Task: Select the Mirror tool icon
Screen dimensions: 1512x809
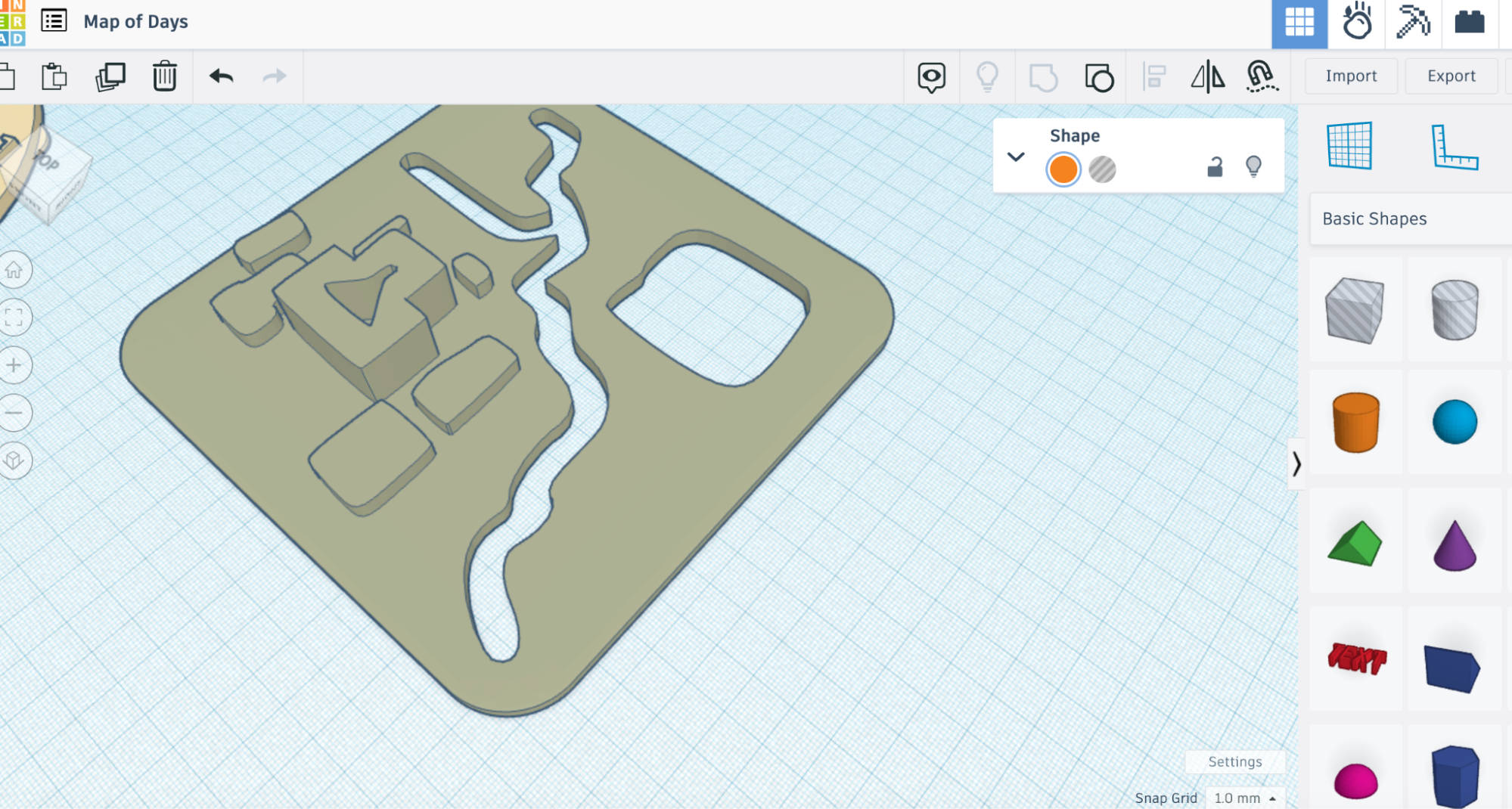Action: click(x=1207, y=76)
